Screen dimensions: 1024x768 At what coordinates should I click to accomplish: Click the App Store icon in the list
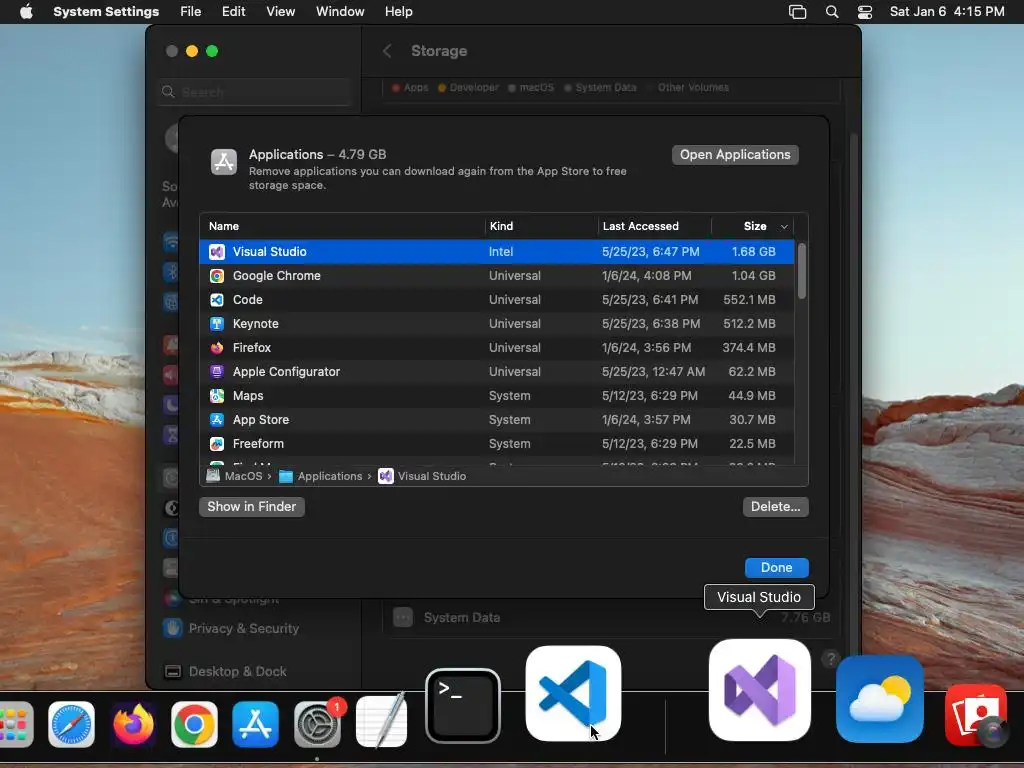[x=217, y=420]
